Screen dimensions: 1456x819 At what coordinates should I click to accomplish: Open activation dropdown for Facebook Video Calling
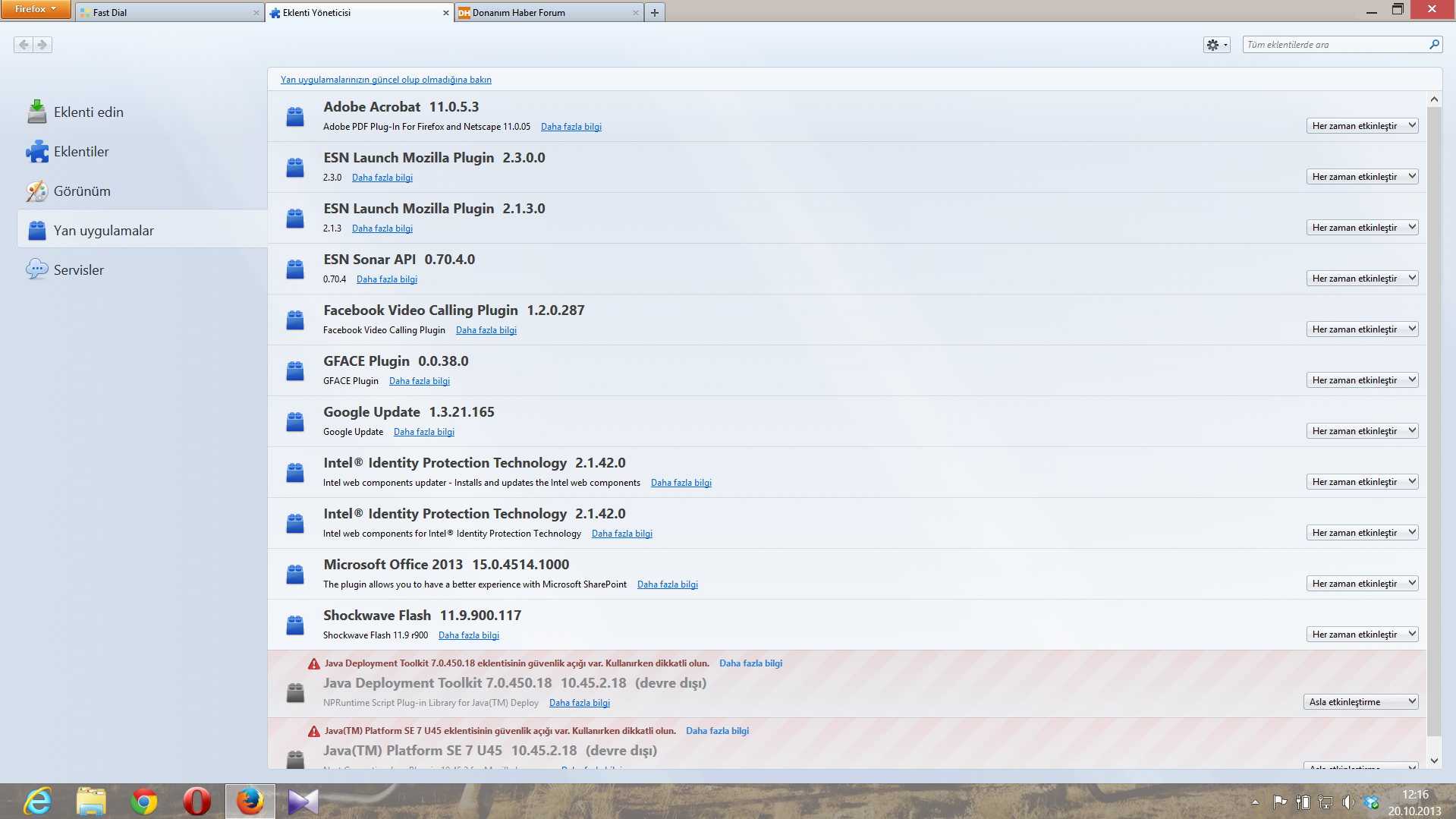point(1362,329)
